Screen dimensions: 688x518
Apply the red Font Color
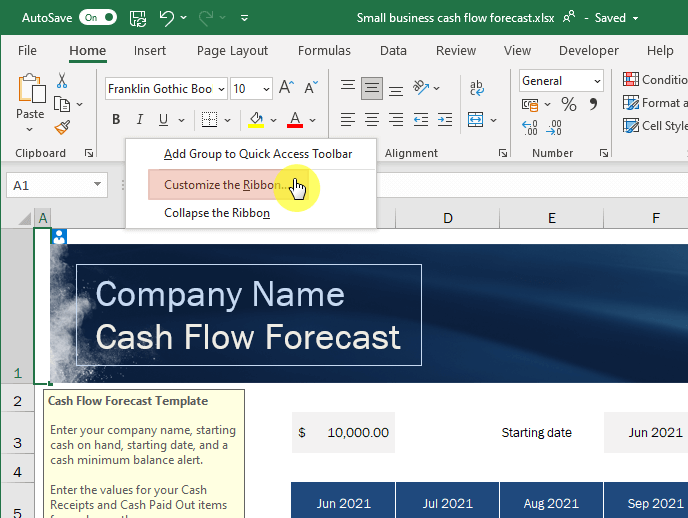295,119
